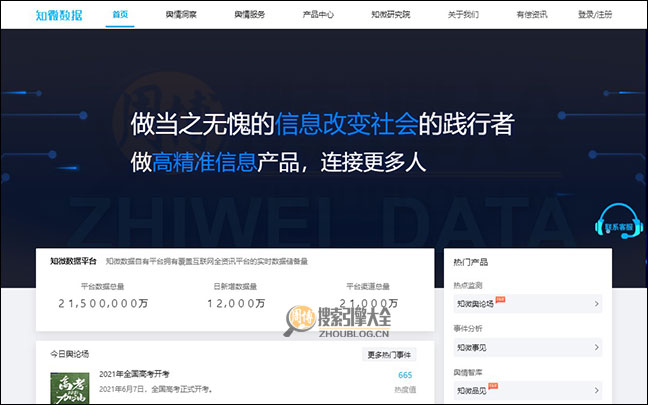Click the red badge beside 知微舆论场
The width and height of the screenshot is (648, 405).
500,300
